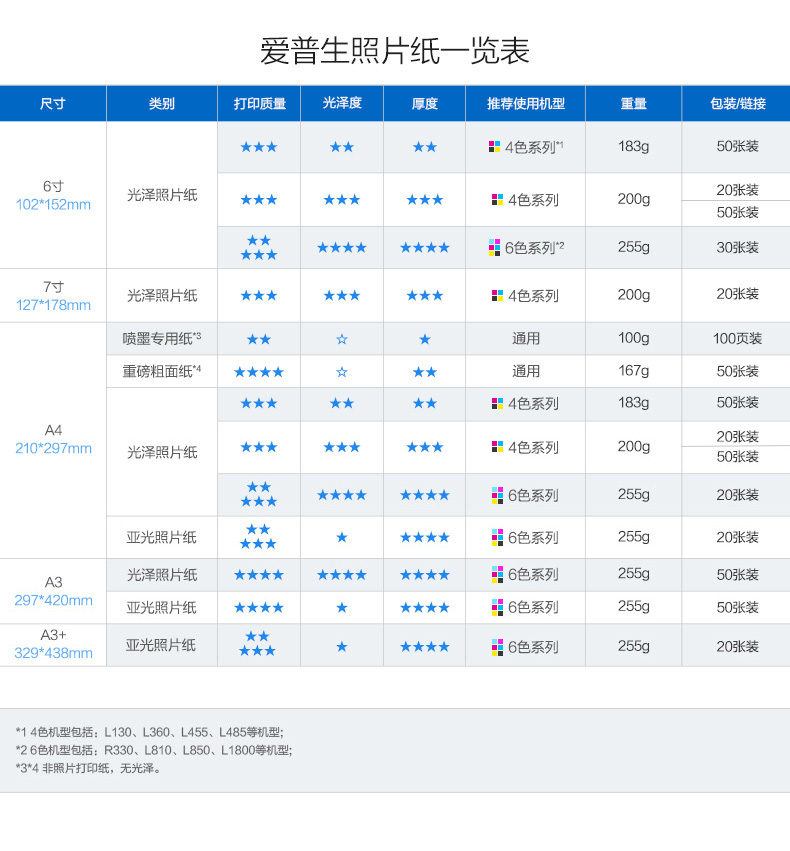790x851 pixels.
Task: Click 50张装 in the 重磅粗面纸 row
Action: pos(737,371)
